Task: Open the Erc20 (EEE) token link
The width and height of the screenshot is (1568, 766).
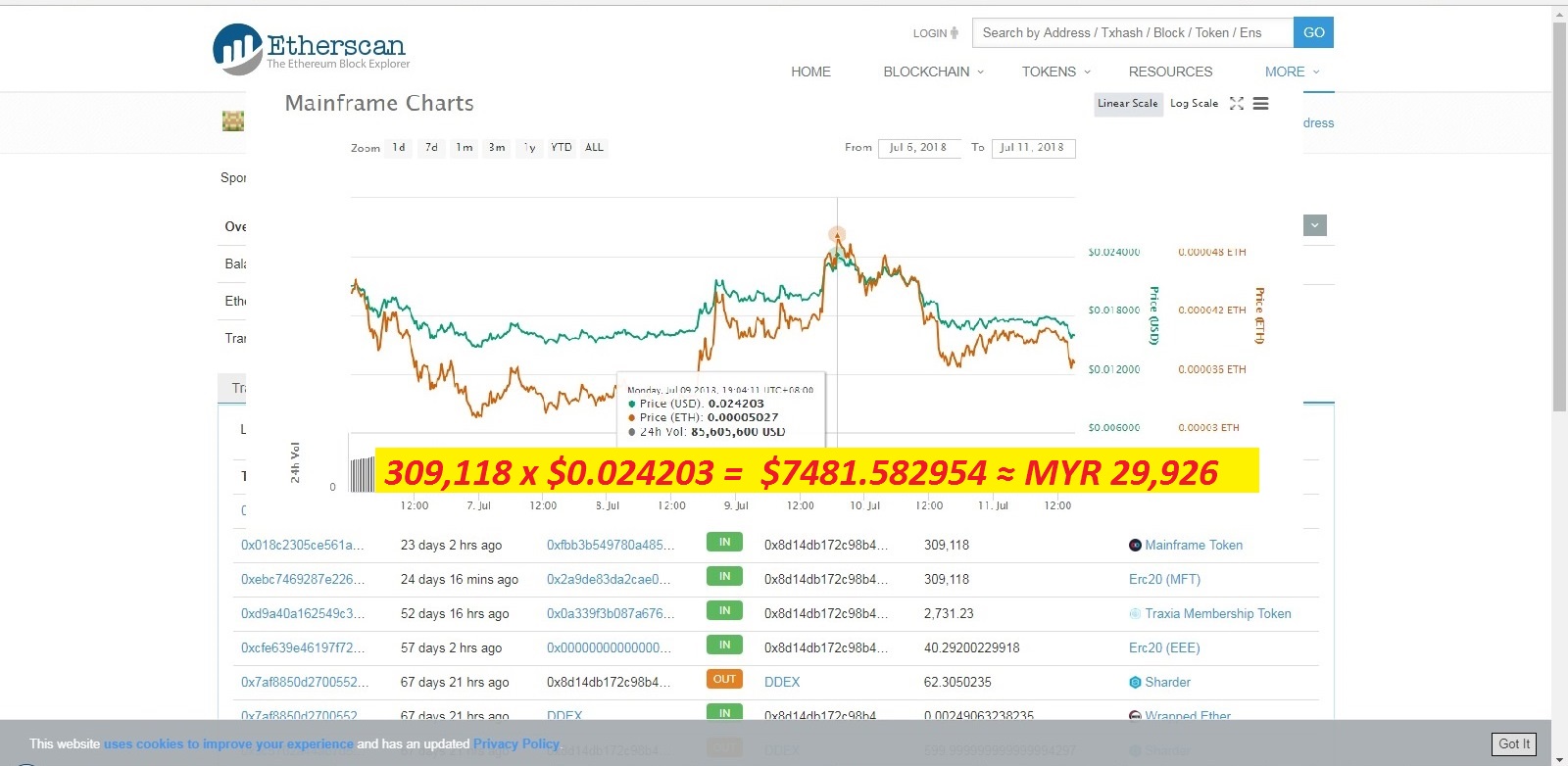Action: [x=1164, y=648]
